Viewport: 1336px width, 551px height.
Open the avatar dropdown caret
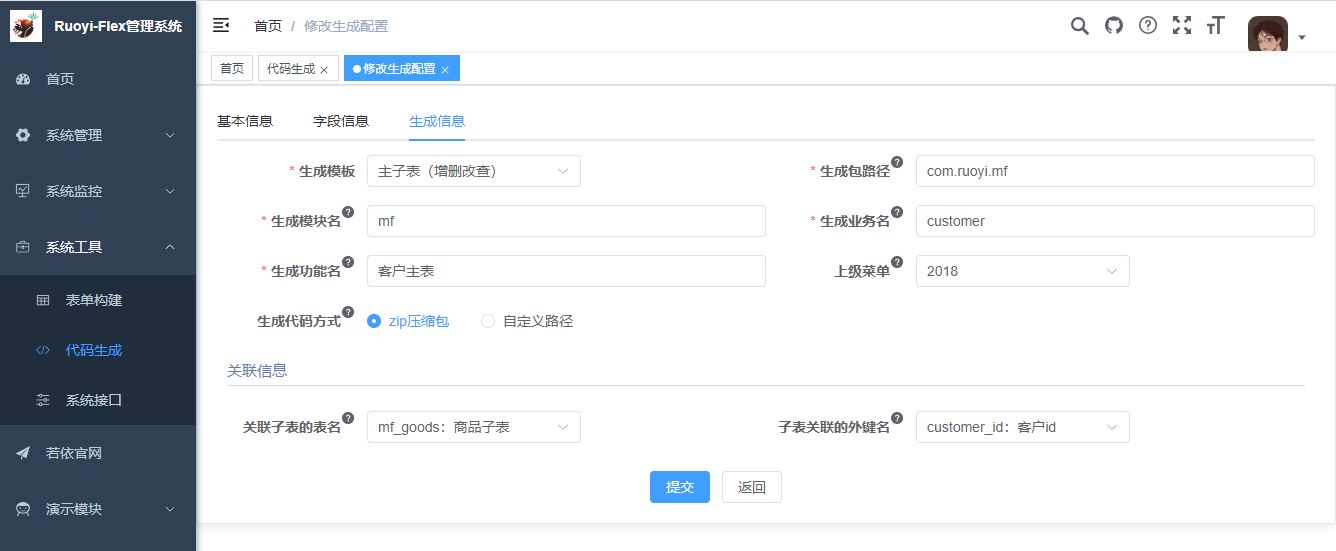[1302, 38]
